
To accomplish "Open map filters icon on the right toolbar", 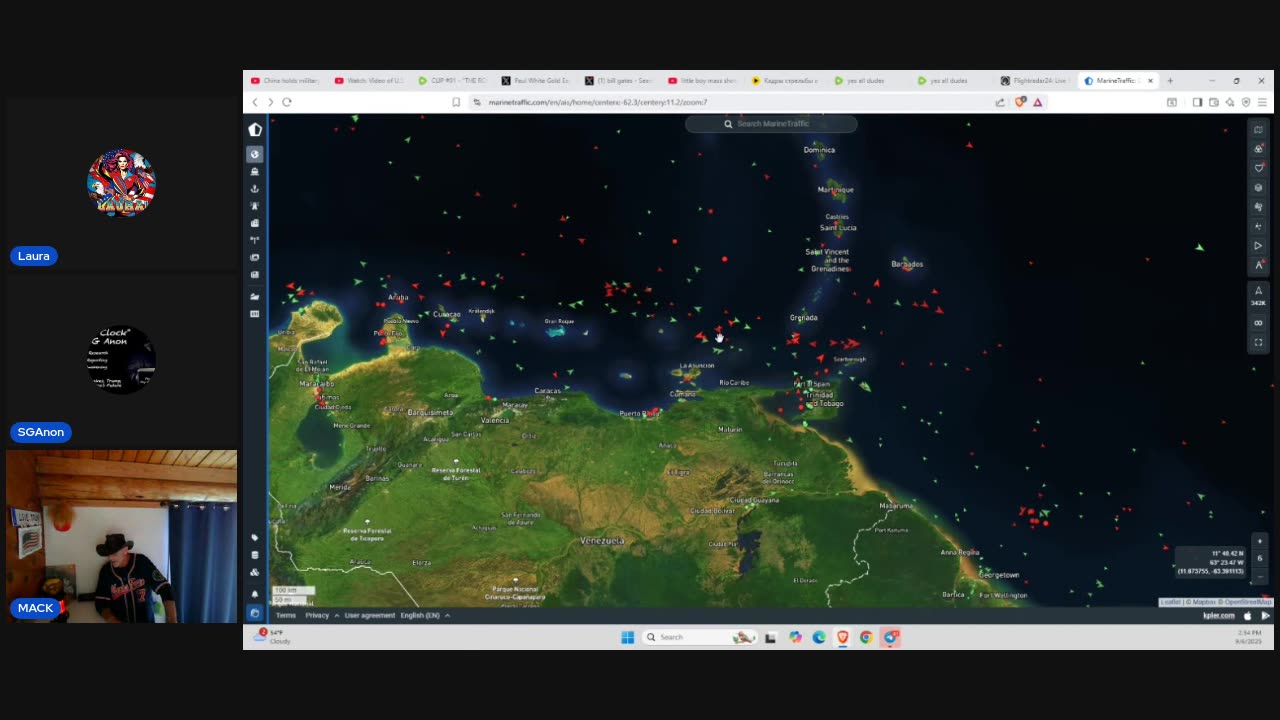I will point(1258,148).
